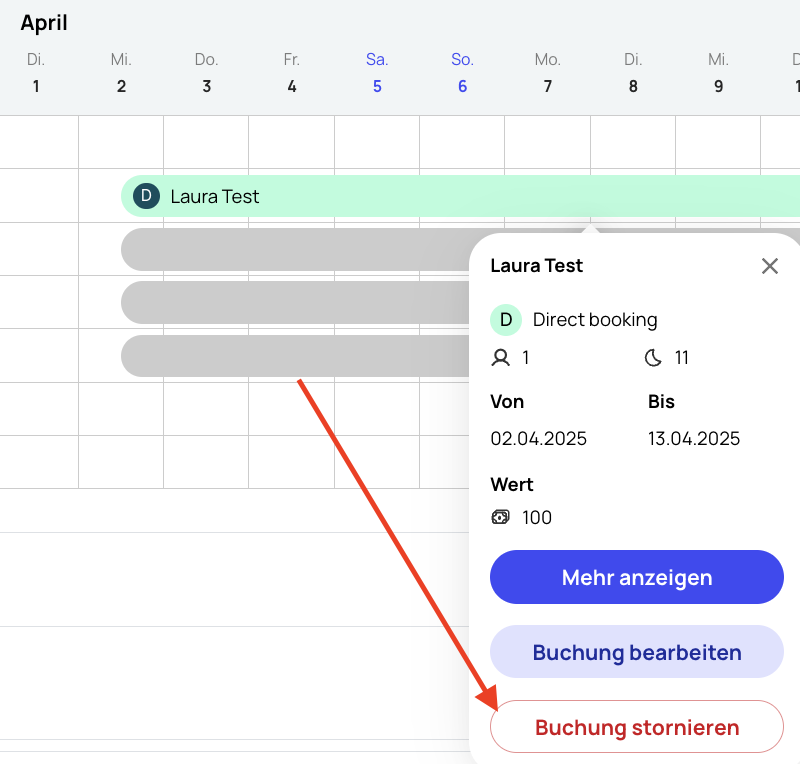The image size is (800, 764).
Task: Cancel booking via Buchung stornieren
Action: click(637, 727)
